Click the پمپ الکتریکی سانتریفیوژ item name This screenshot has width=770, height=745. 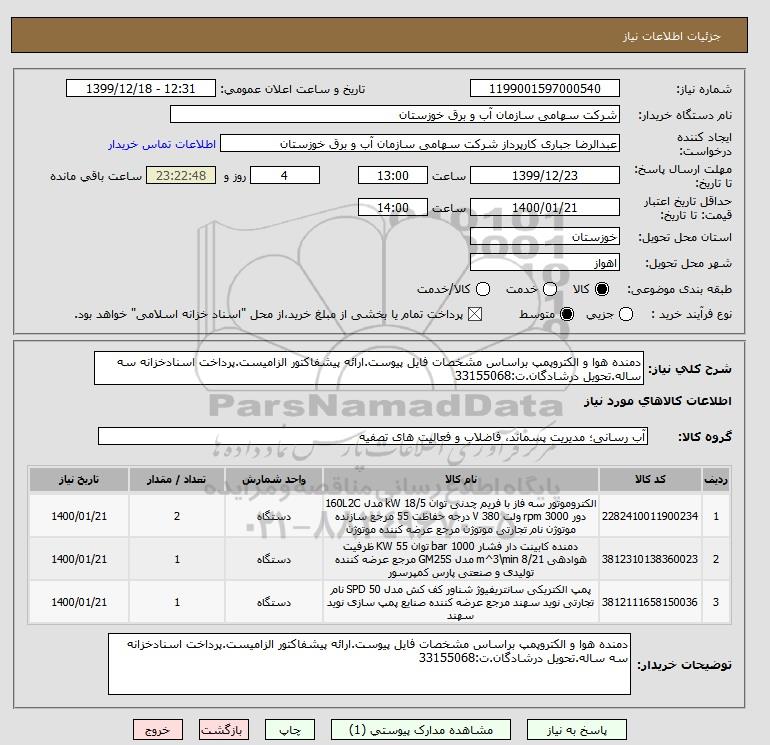pyautogui.click(x=461, y=603)
